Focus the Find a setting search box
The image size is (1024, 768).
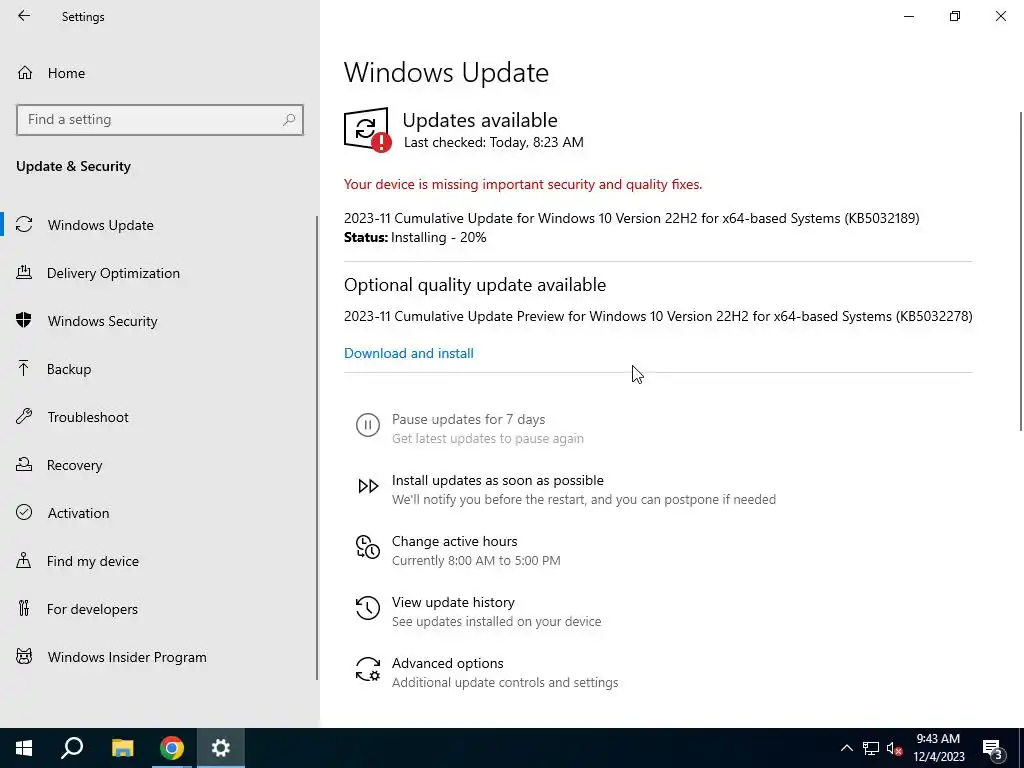pyautogui.click(x=160, y=120)
